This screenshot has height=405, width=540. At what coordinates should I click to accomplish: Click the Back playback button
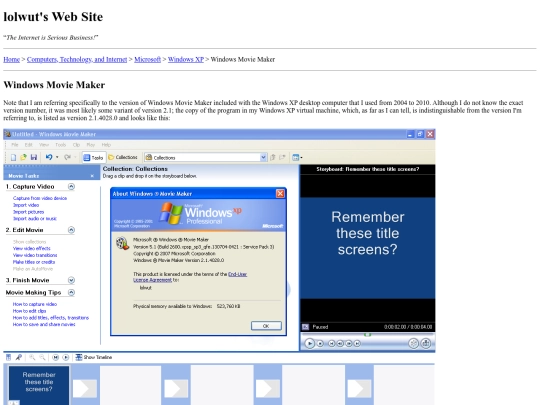tap(331, 343)
